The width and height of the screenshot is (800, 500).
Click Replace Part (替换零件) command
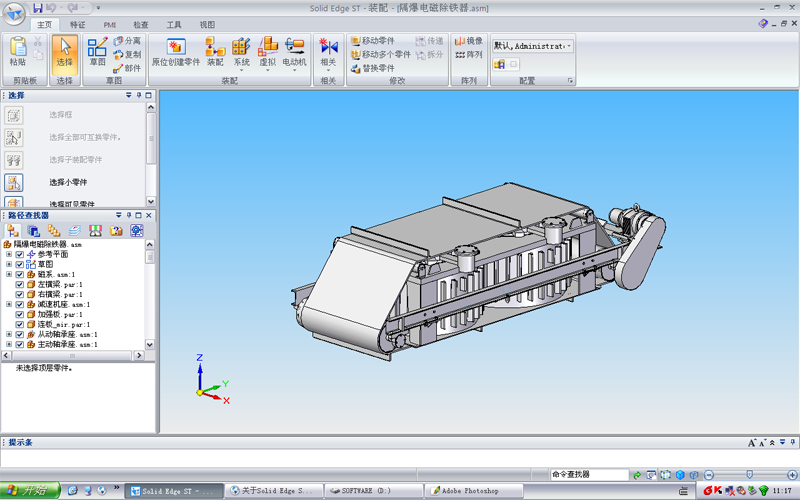(x=373, y=68)
